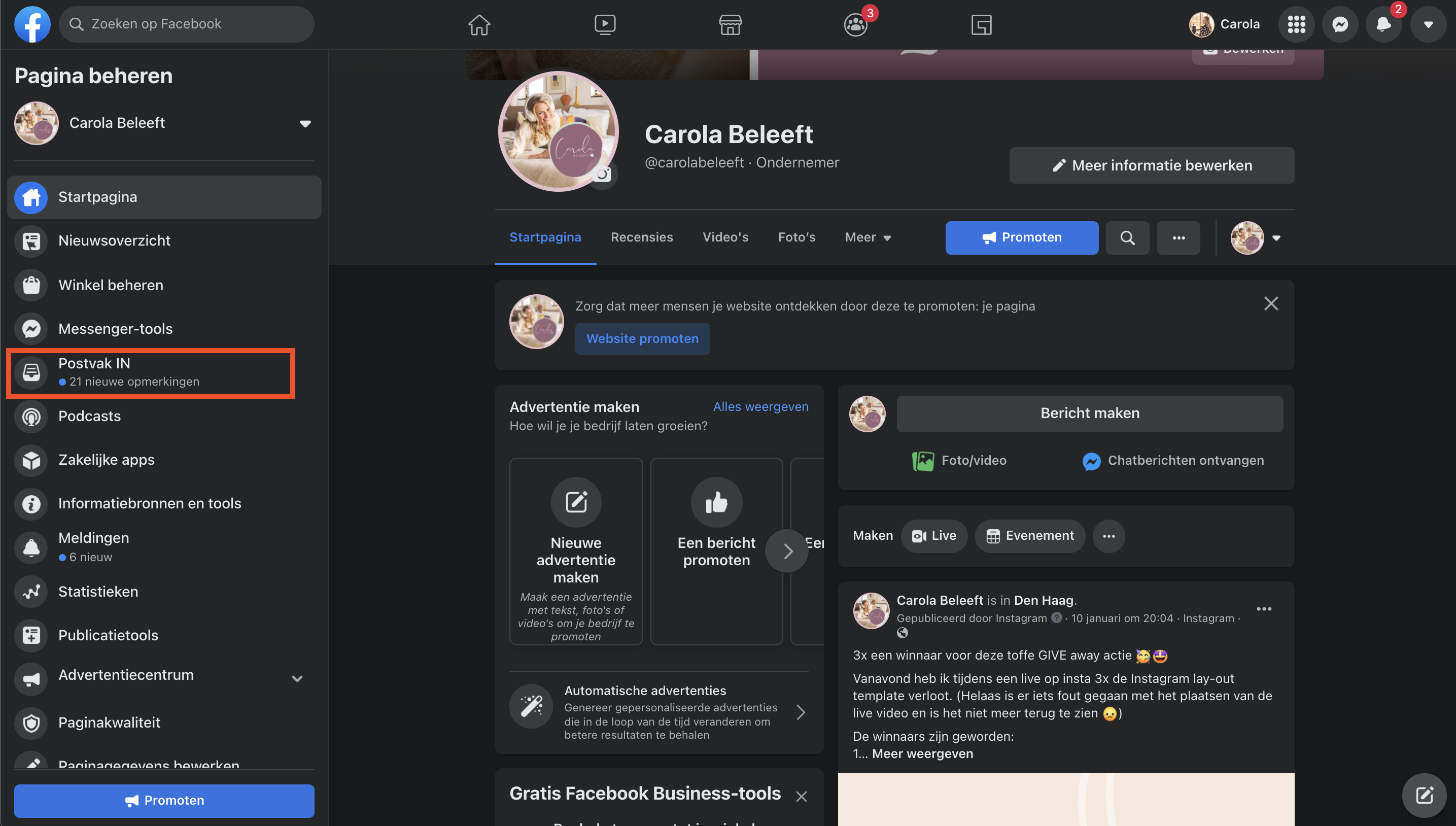Expand the Carola Beleeft page selector dropdown
The width and height of the screenshot is (1456, 826).
(x=305, y=124)
